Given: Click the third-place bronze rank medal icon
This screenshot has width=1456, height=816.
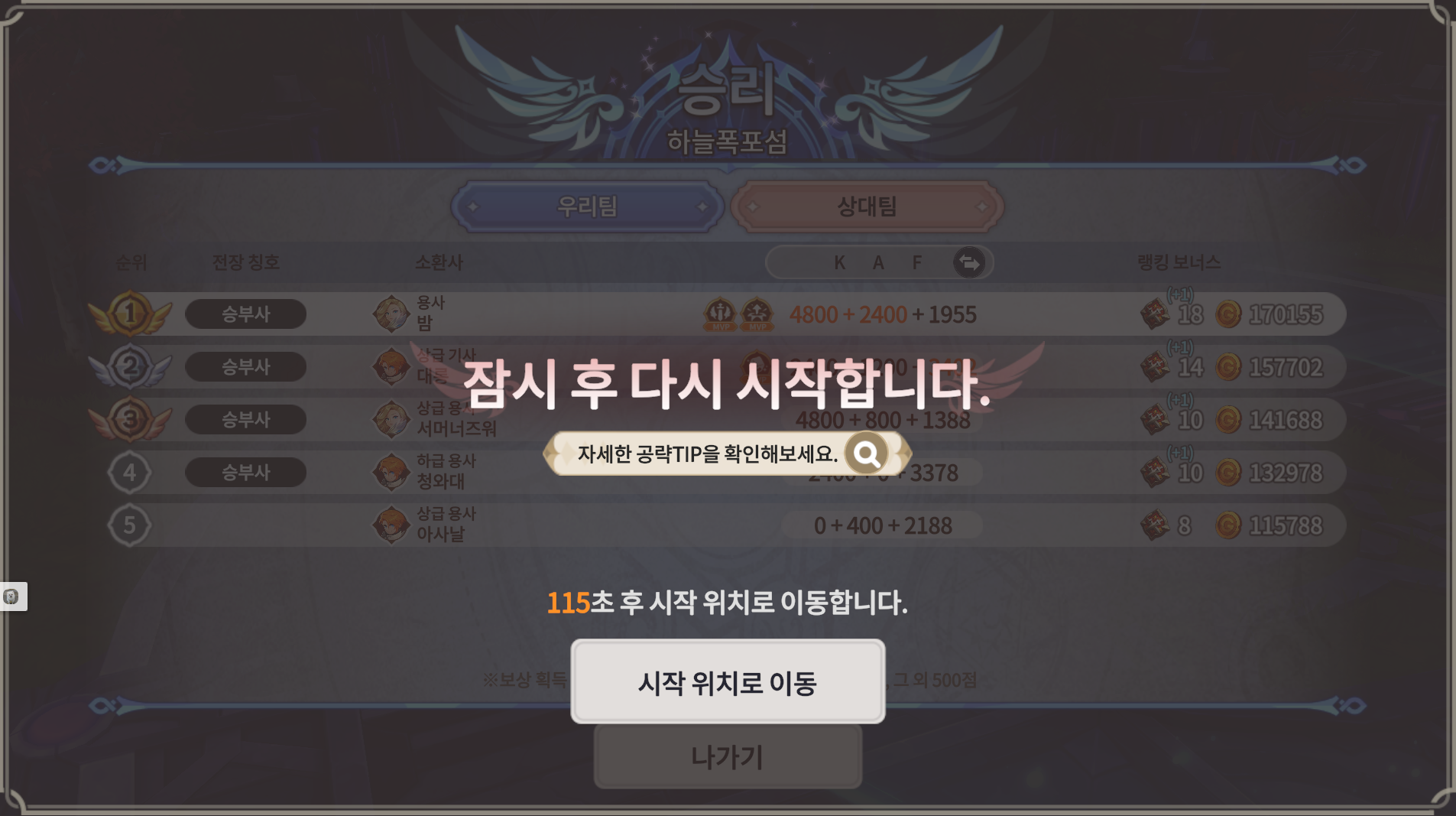Looking at the screenshot, I should click(x=130, y=419).
